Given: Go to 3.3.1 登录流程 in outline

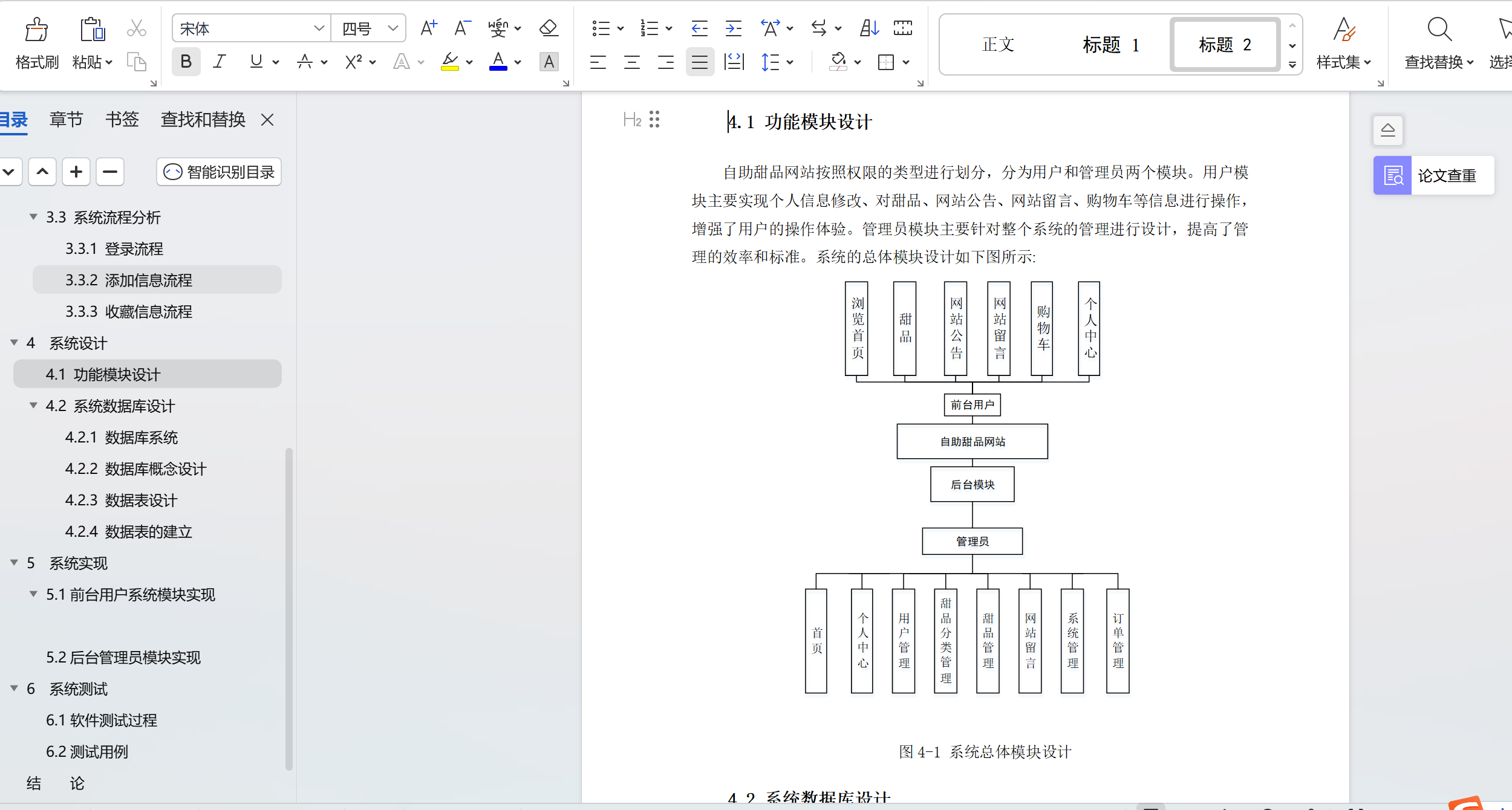Looking at the screenshot, I should [114, 248].
